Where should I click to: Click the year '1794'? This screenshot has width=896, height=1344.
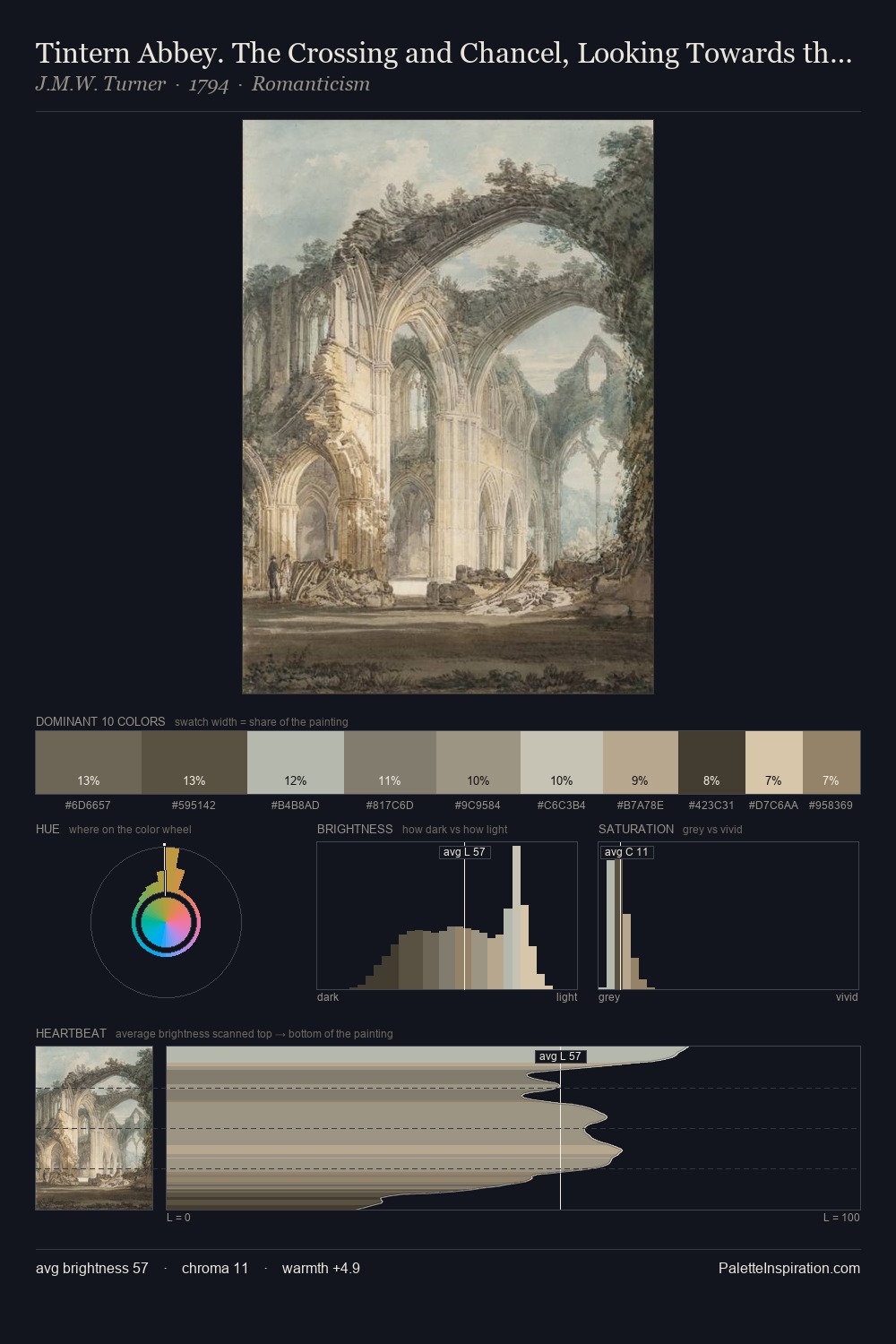tap(209, 84)
